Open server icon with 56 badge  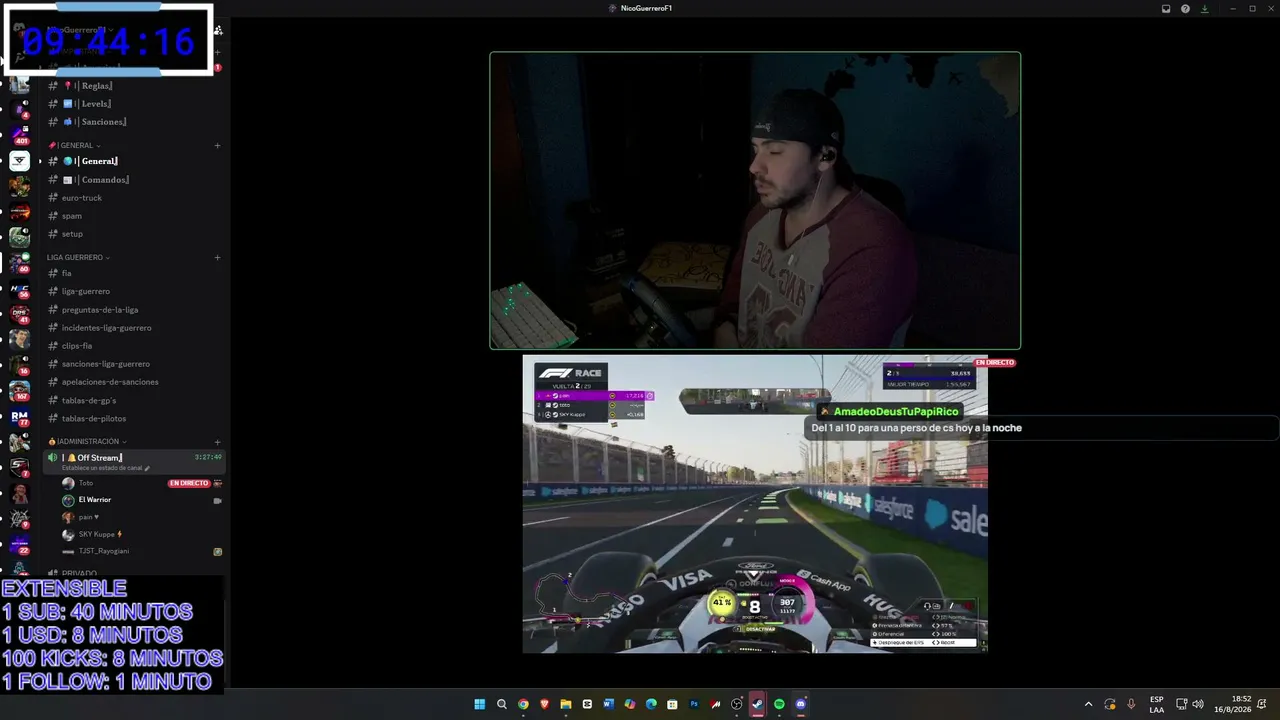pos(20,288)
